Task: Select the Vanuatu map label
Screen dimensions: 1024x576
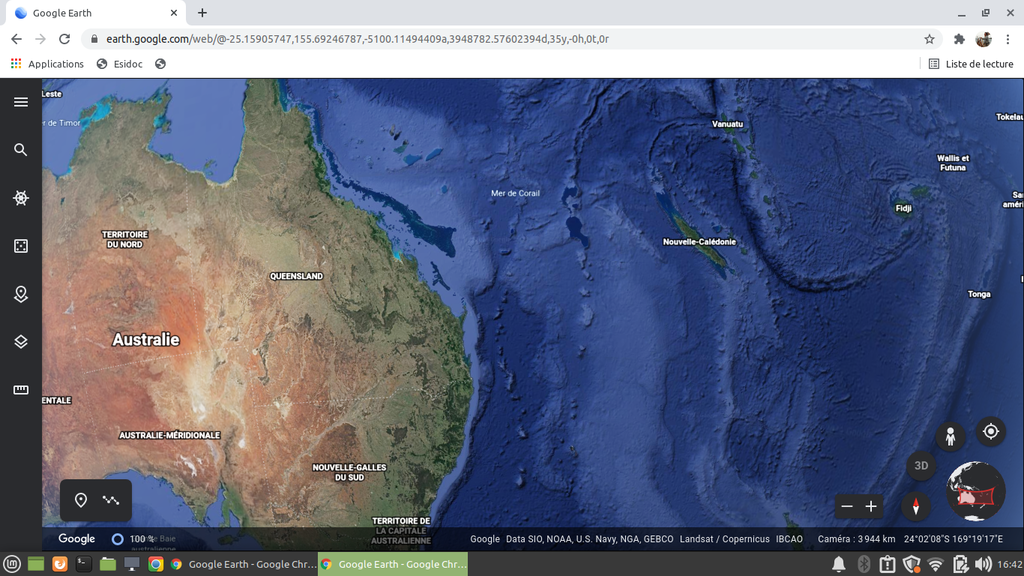Action: point(728,124)
